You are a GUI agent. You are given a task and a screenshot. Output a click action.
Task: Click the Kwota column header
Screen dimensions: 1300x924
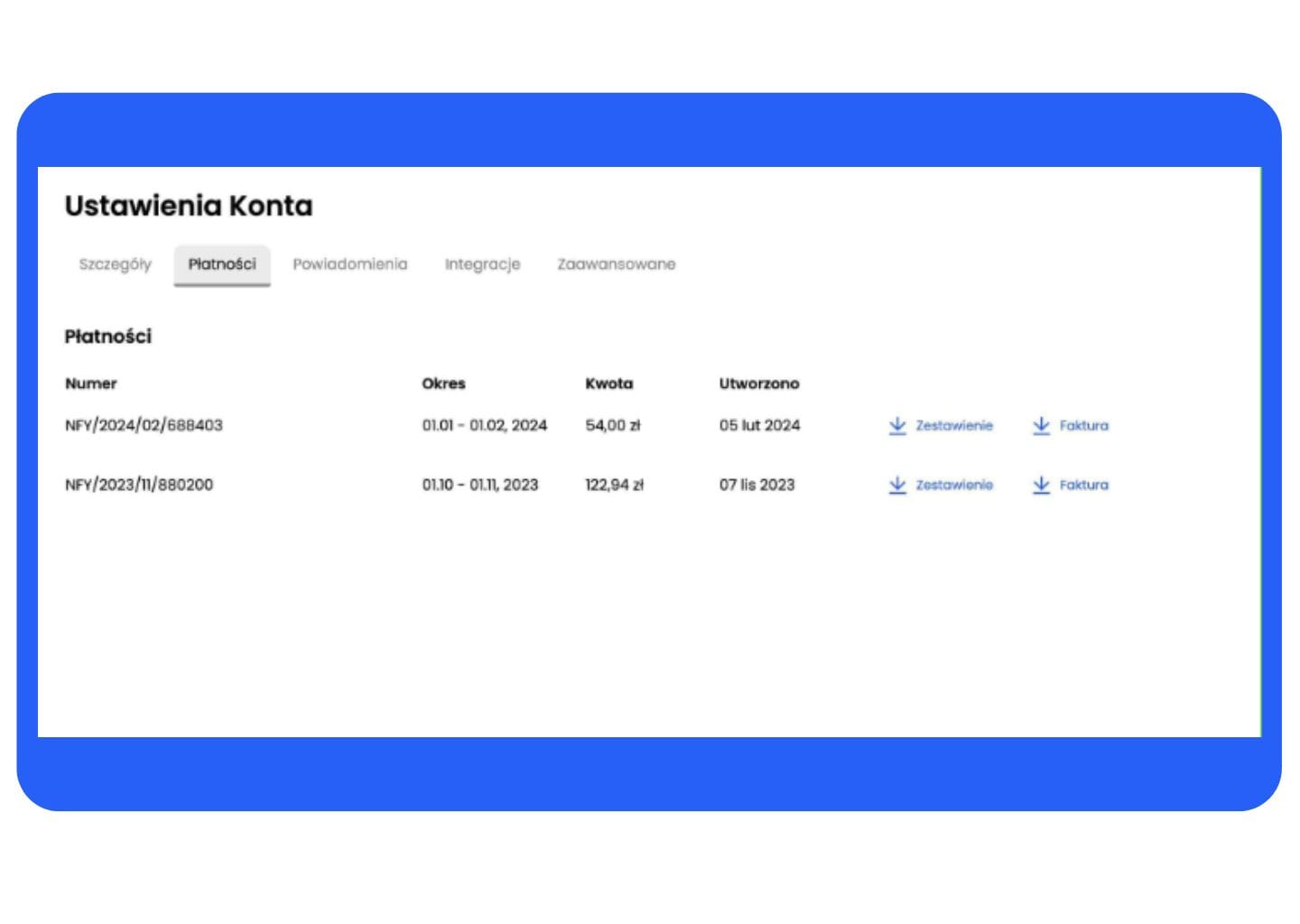tap(609, 383)
